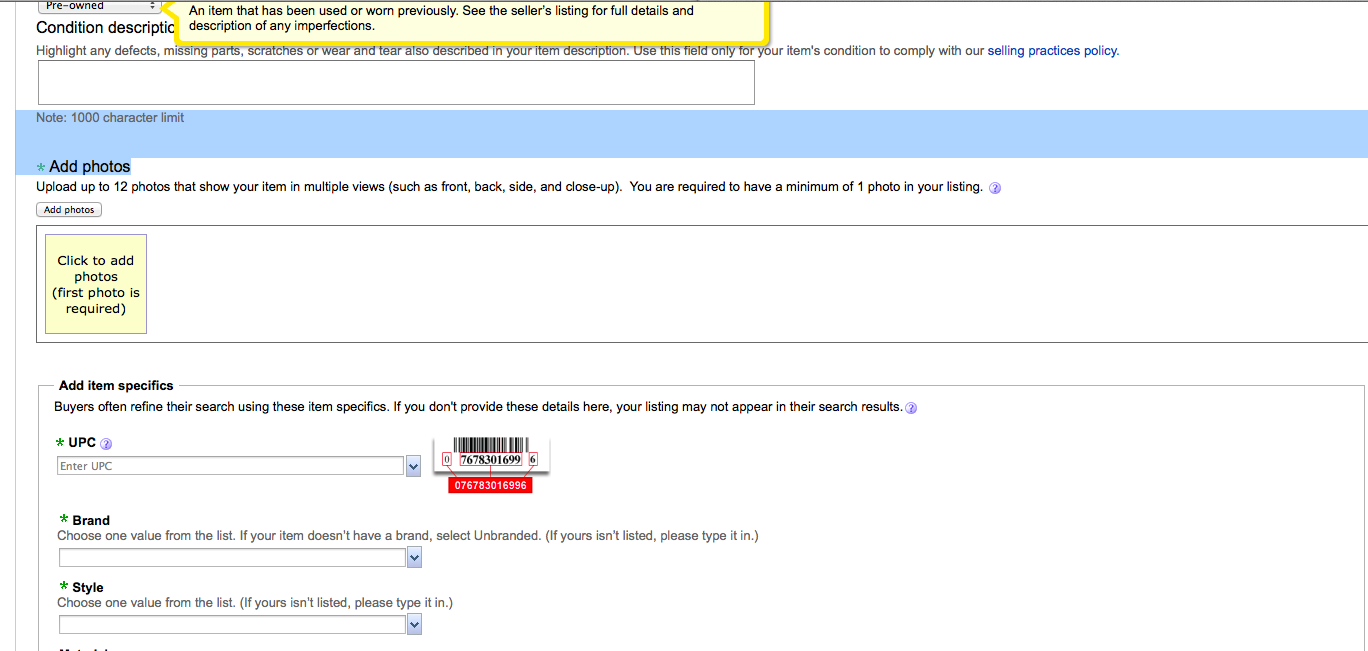Click the yellow Pre-owned condition tooltip

pos(470,19)
